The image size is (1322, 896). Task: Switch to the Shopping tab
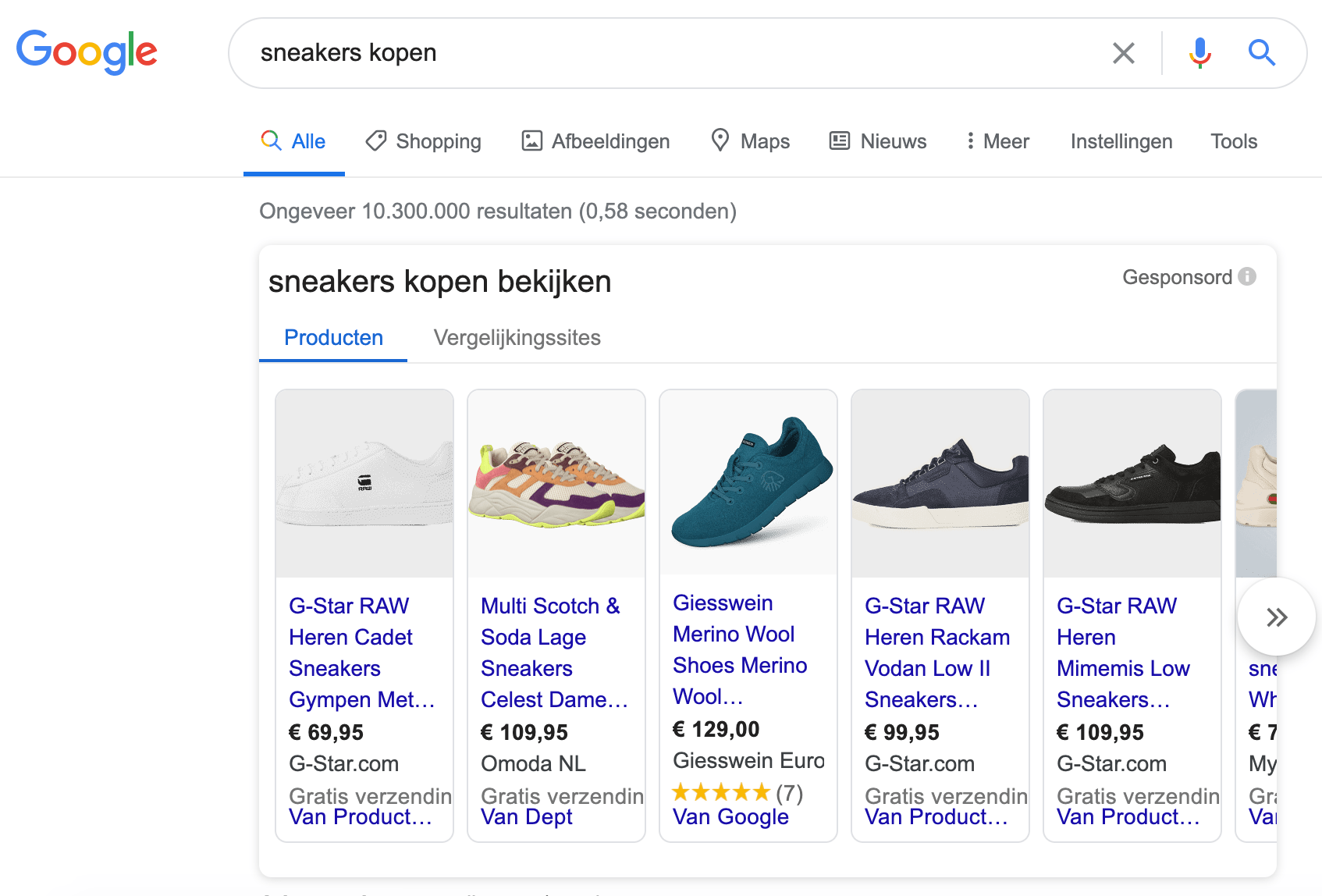point(424,141)
